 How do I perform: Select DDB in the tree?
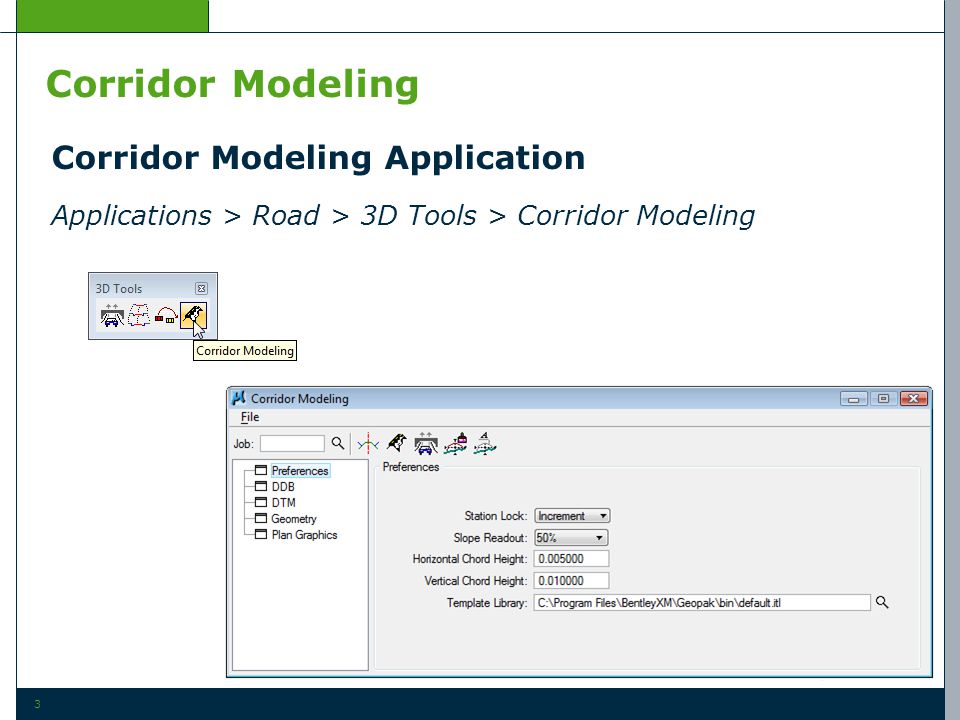283,487
